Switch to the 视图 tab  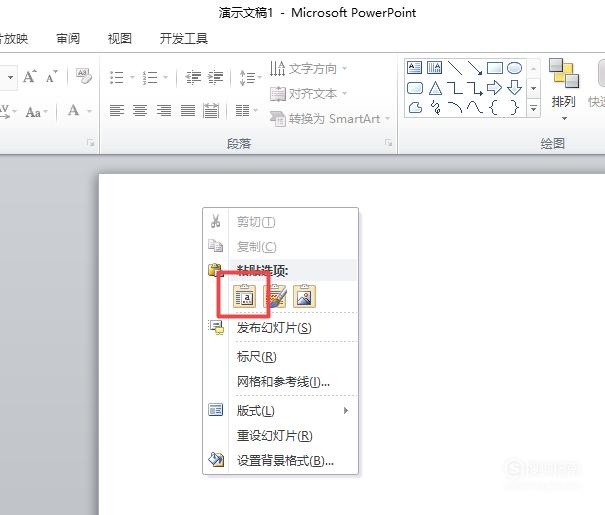point(120,39)
